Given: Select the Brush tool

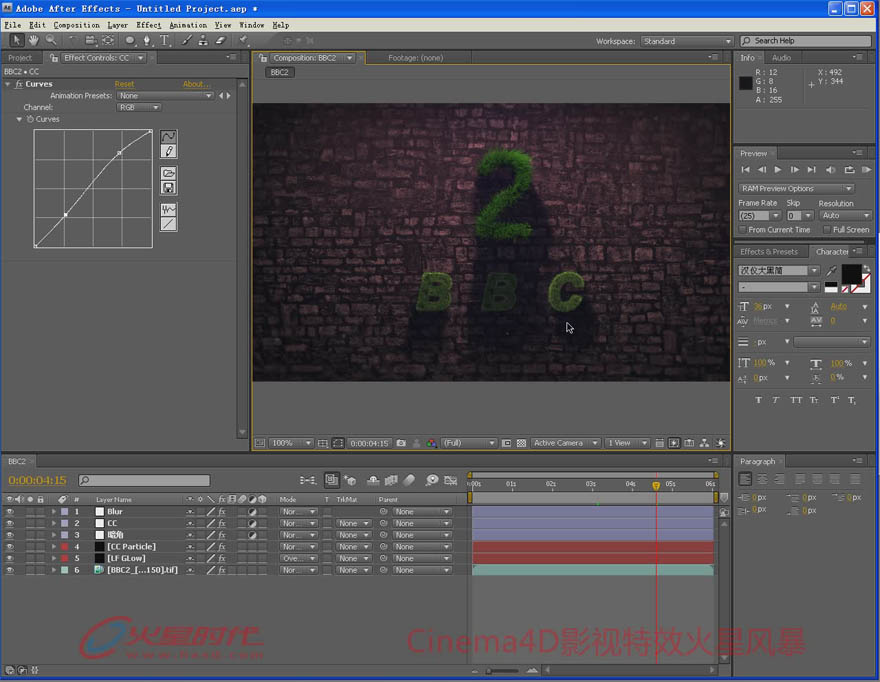Looking at the screenshot, I should point(186,40).
